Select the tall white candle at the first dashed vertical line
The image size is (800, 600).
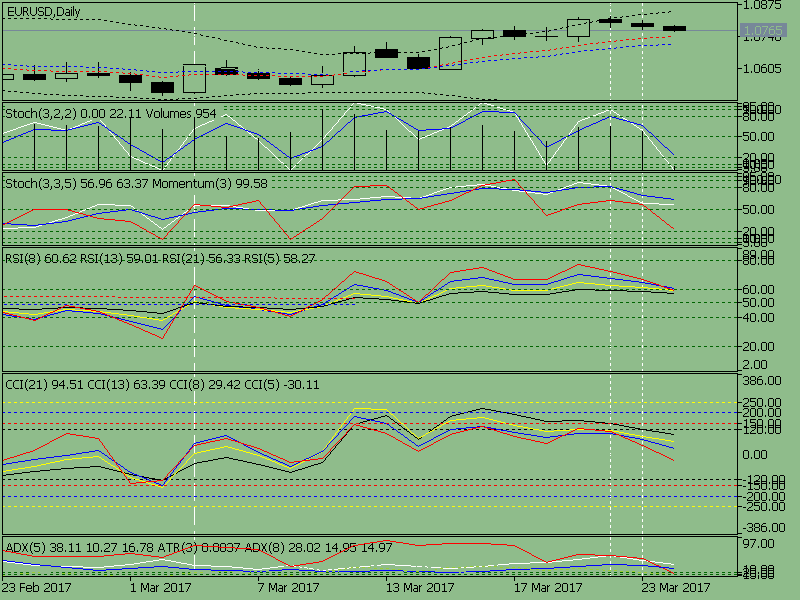pyautogui.click(x=194, y=78)
